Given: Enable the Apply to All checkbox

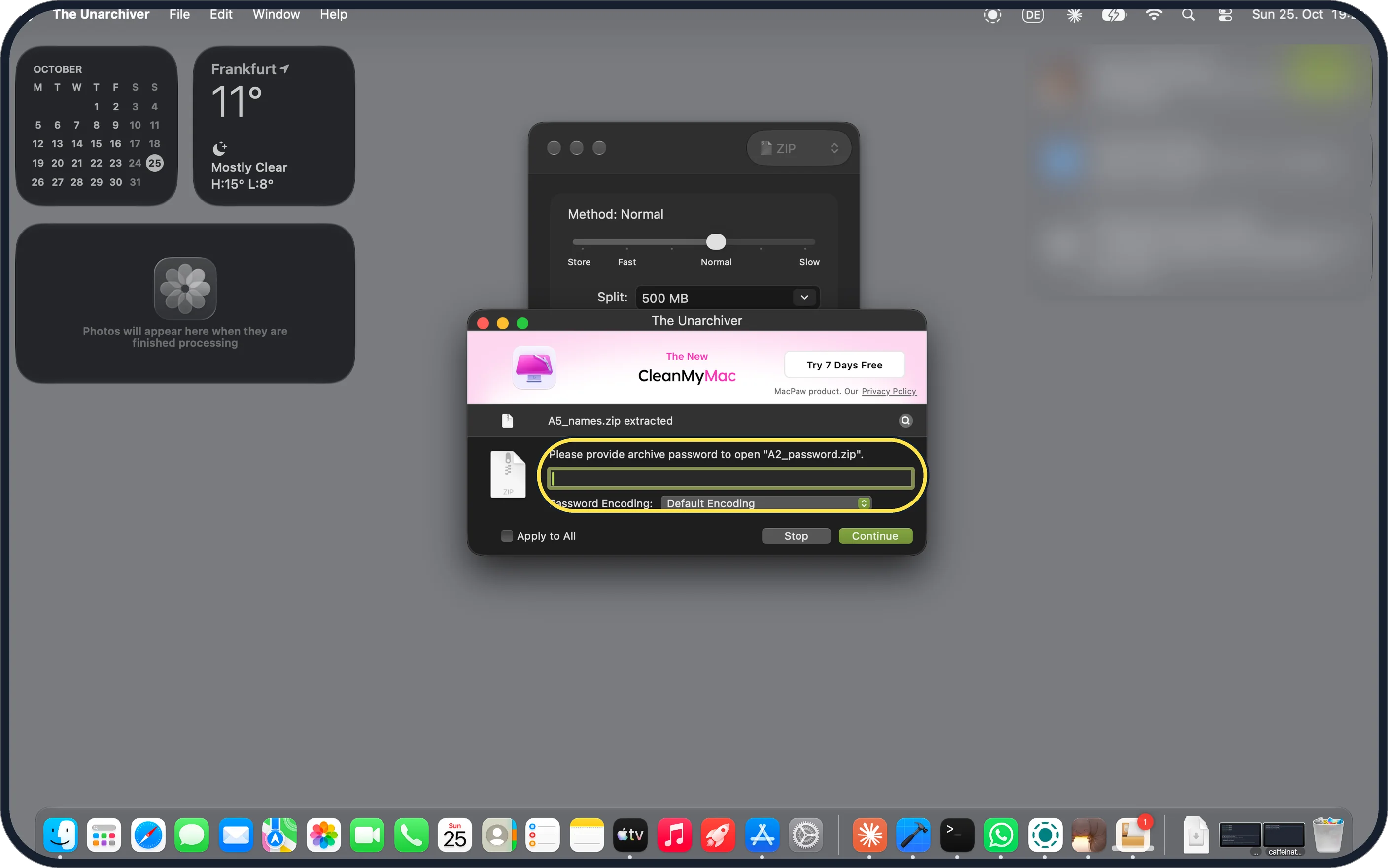Looking at the screenshot, I should click(507, 535).
